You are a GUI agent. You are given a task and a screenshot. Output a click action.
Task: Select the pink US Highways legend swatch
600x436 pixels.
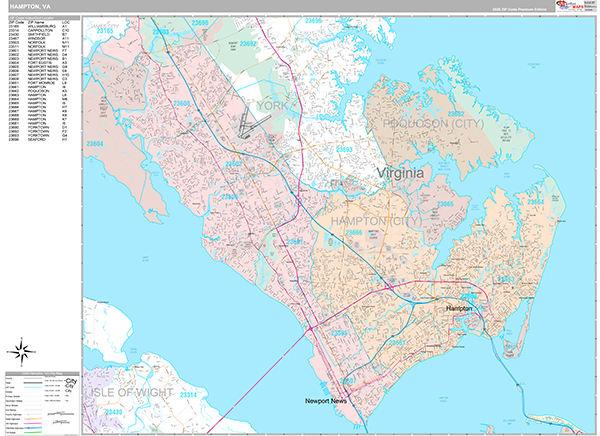point(33,423)
